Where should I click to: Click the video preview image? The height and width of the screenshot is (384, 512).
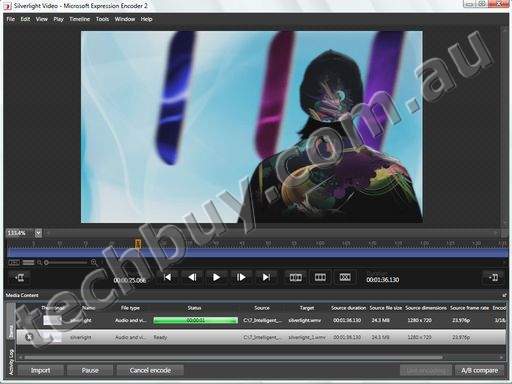[x=252, y=127]
